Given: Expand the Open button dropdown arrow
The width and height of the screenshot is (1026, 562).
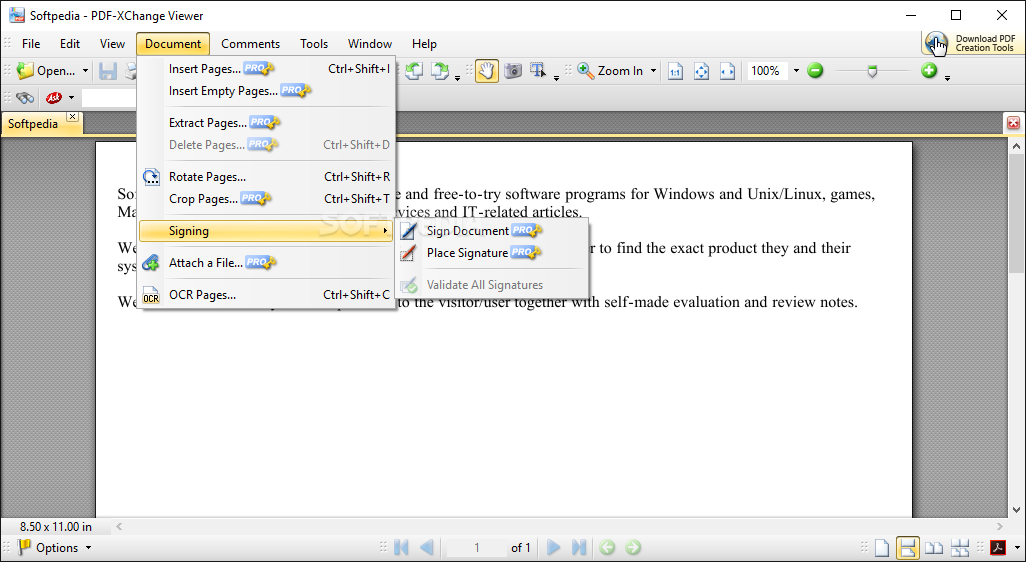Looking at the screenshot, I should pos(85,71).
